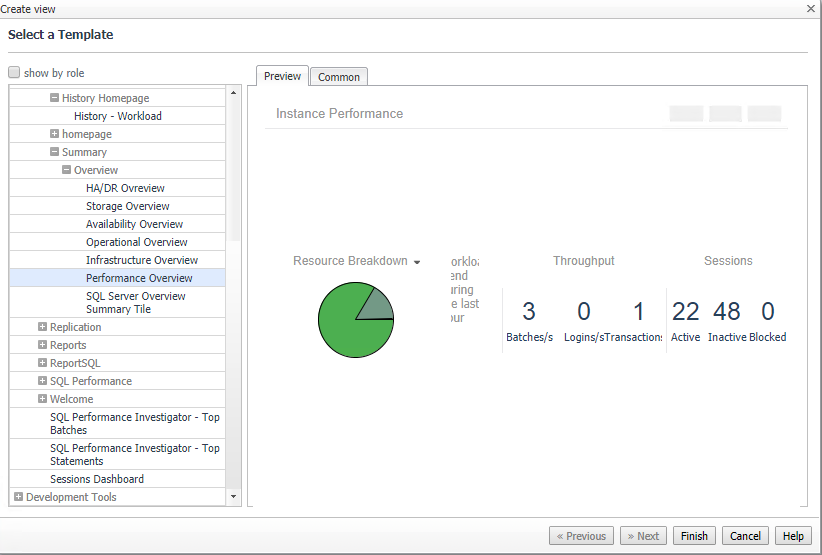Open the Resource Breakdown dropdown arrow
This screenshot has height=555, width=822.
click(416, 262)
